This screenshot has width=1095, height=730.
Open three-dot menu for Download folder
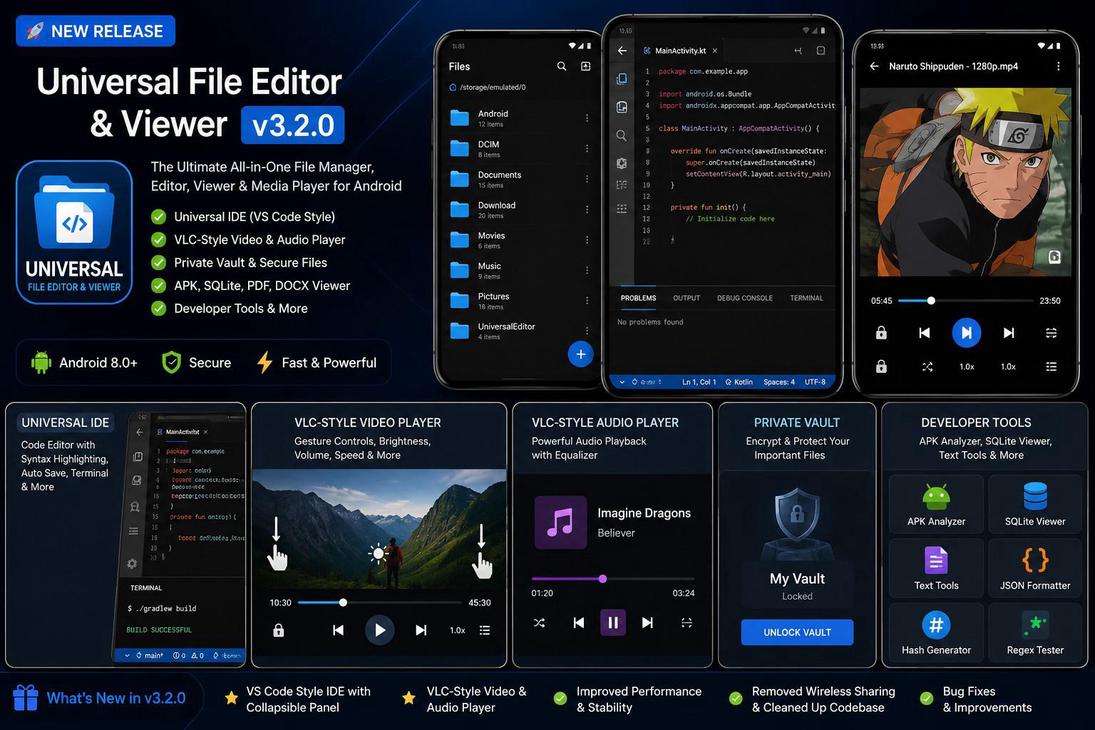click(x=587, y=210)
